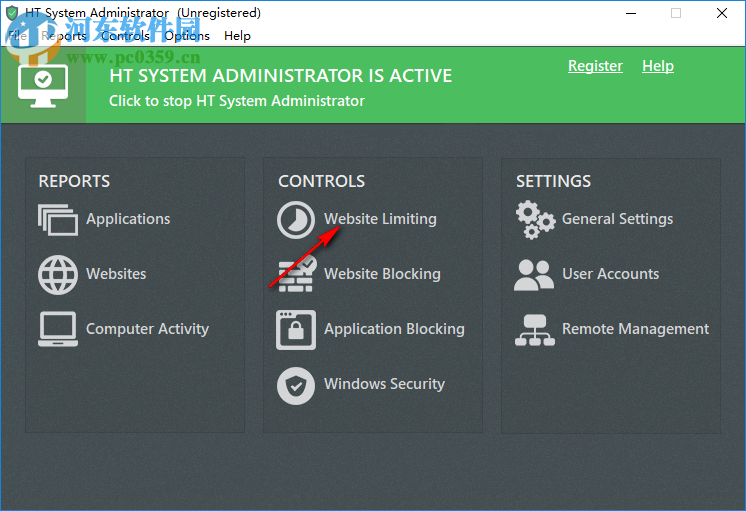Open Website Blocking label
The width and height of the screenshot is (746, 511).
[383, 274]
